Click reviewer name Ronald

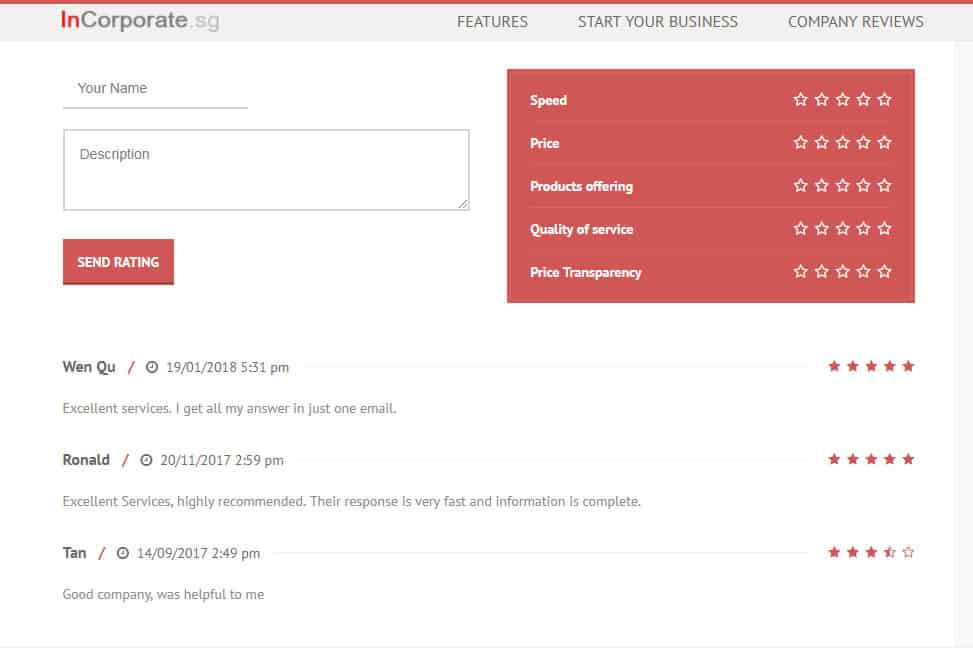[86, 460]
